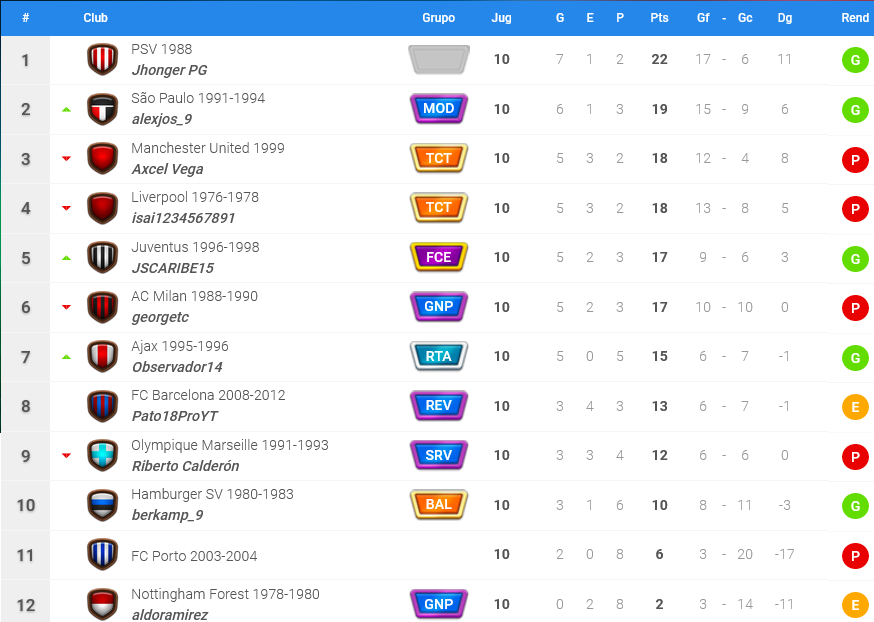Click the Olympique Marseille cross shield icon
Screen dimensions: 874x622
103,455
